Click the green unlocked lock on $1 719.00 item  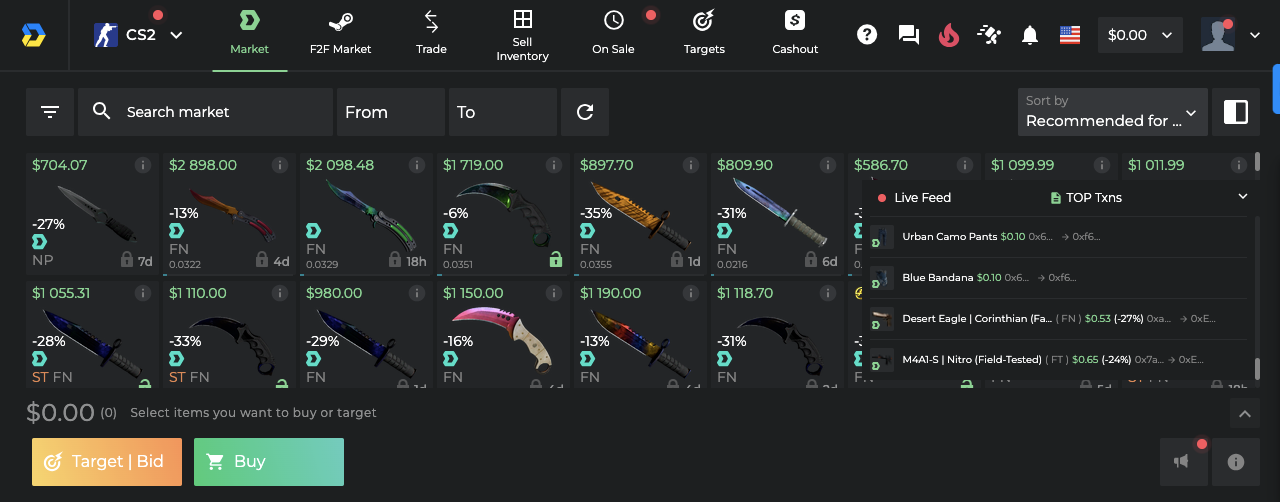pos(555,260)
